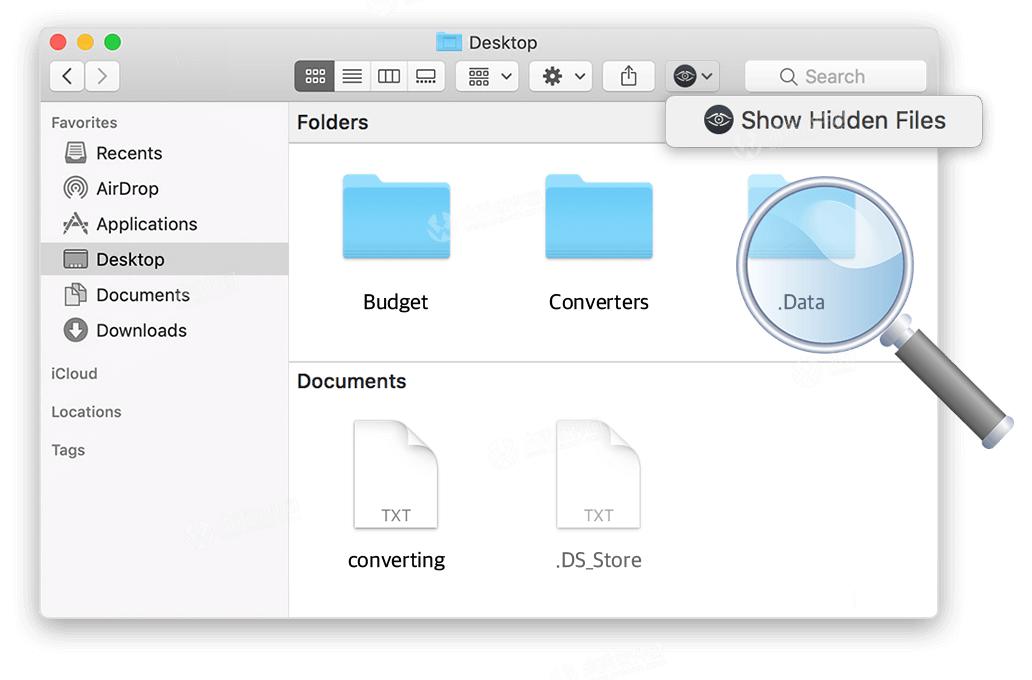Click the AirDrop sidebar icon
Screen dimensions: 1032x680
click(x=76, y=188)
